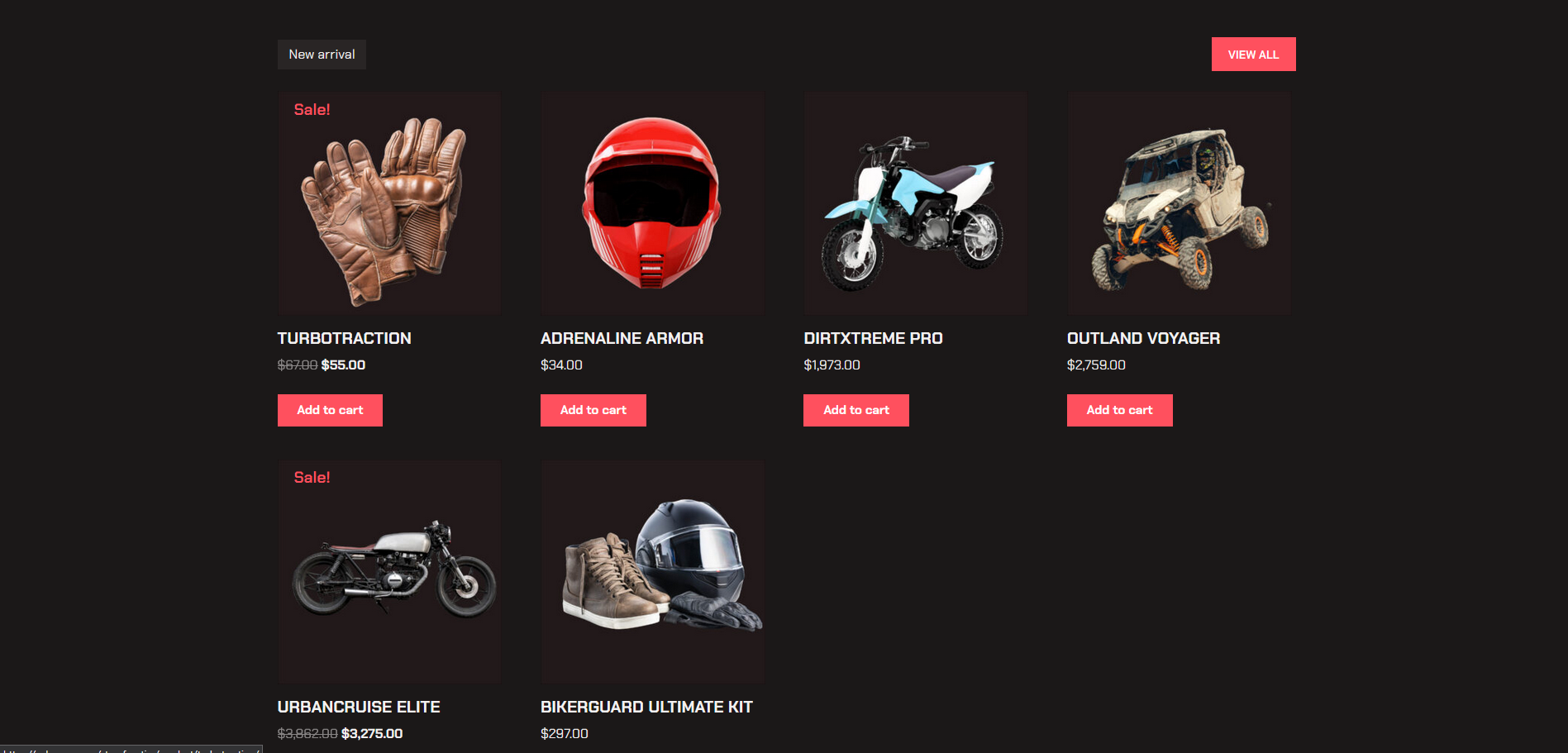Open the Turbotraction gloves product image
This screenshot has width=1568, height=753.
coord(388,203)
